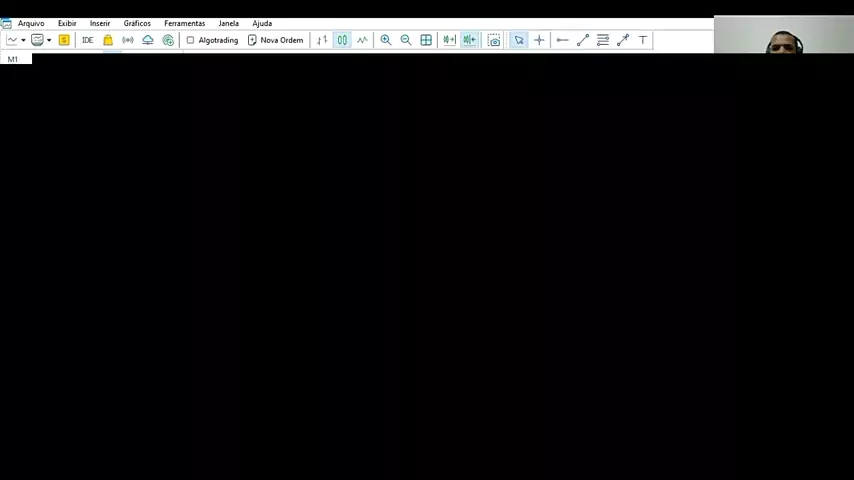The width and height of the screenshot is (854, 480).
Task: Select the M1 timeframe tab
Action: pyautogui.click(x=13, y=59)
